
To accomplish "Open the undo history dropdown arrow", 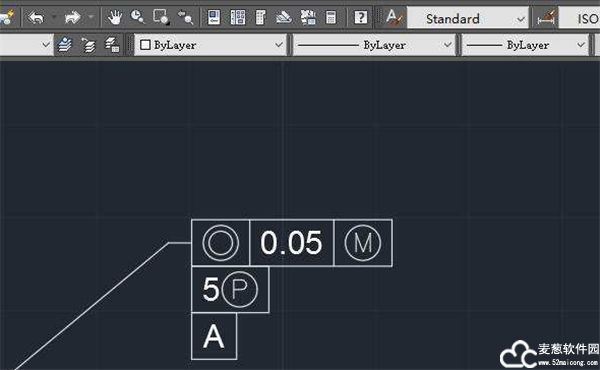I will [x=54, y=17].
